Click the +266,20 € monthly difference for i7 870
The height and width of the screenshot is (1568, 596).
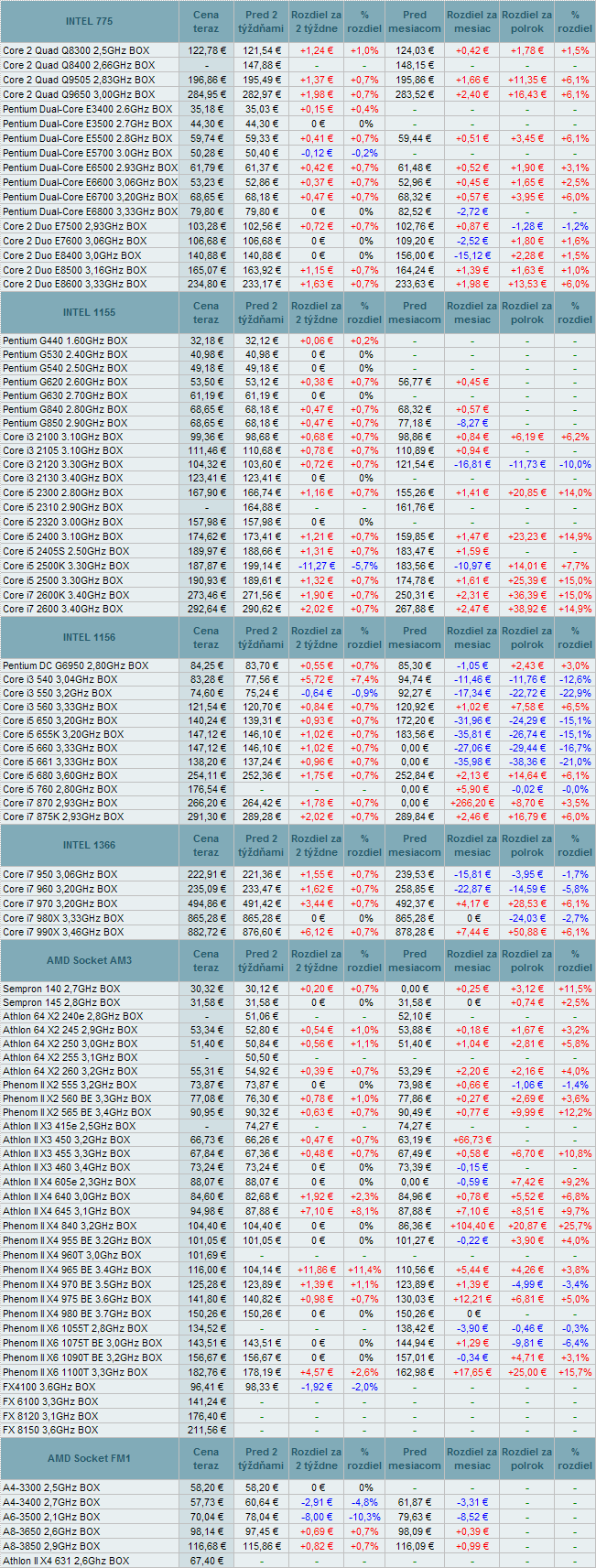[472, 803]
